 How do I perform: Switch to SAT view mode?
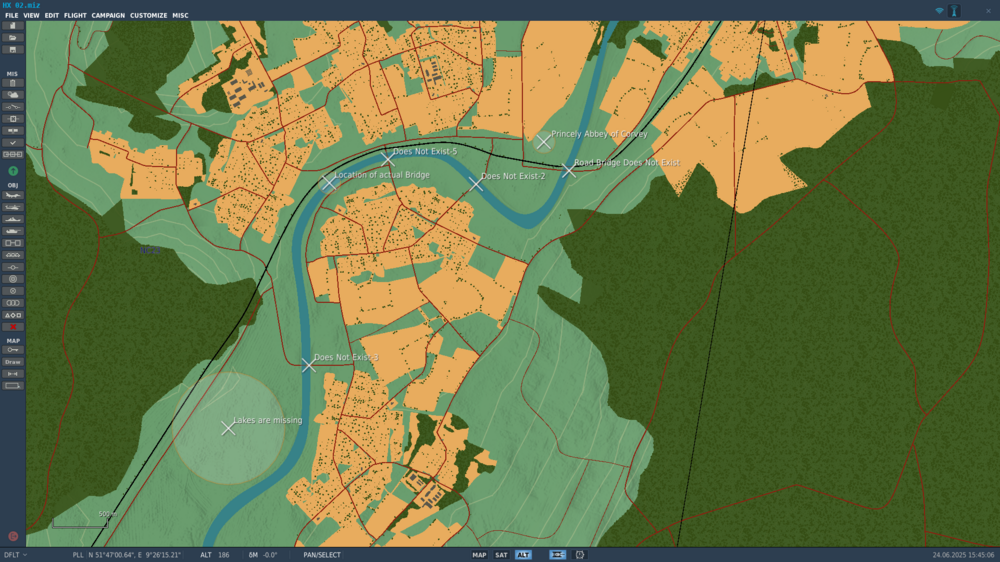[501, 555]
